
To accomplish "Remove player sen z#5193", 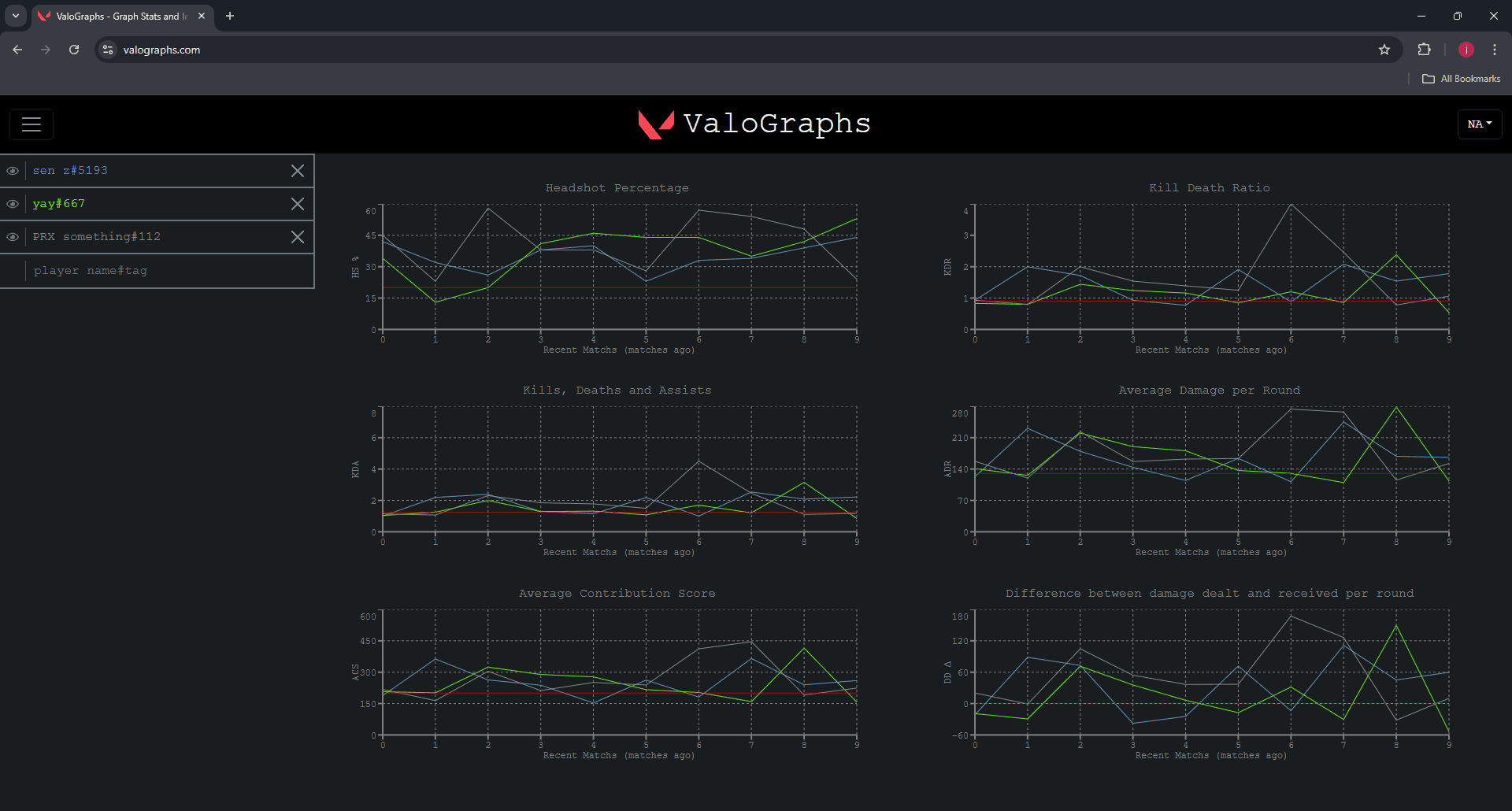I will (x=298, y=171).
